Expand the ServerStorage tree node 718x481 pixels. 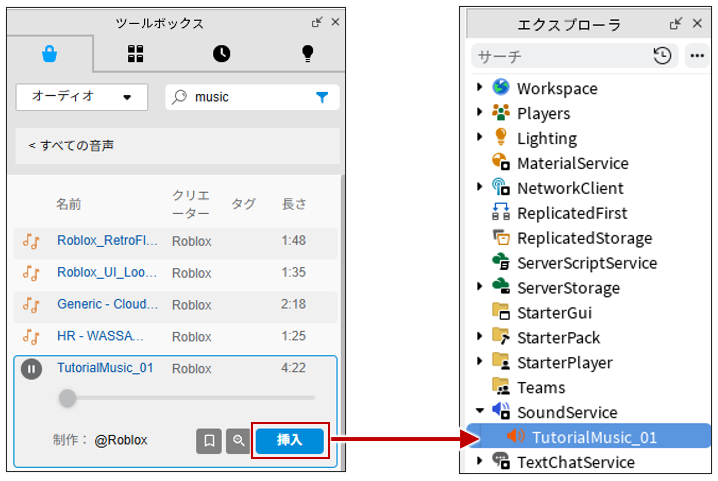tap(479, 286)
